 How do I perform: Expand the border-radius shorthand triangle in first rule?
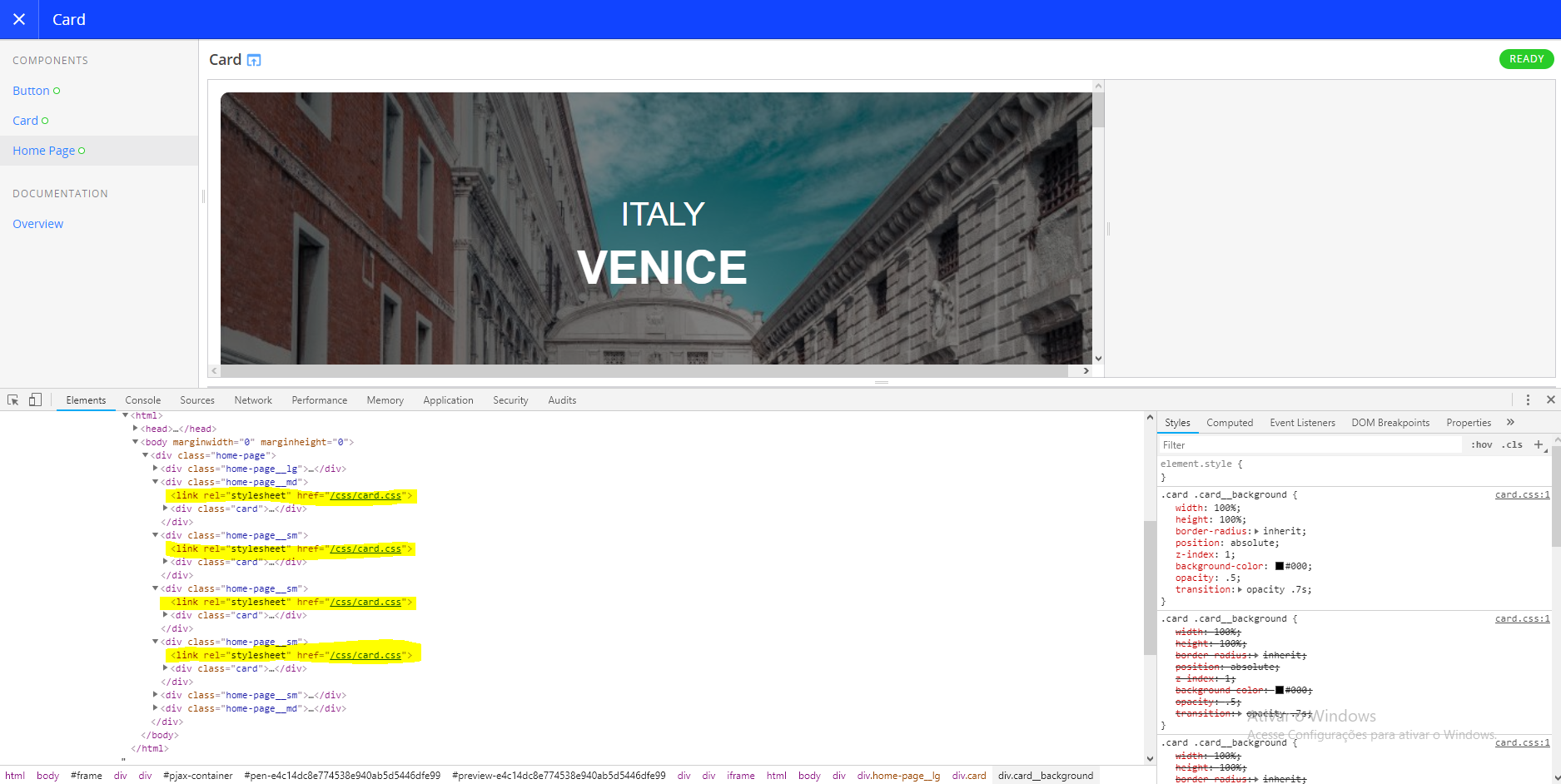(1257, 531)
